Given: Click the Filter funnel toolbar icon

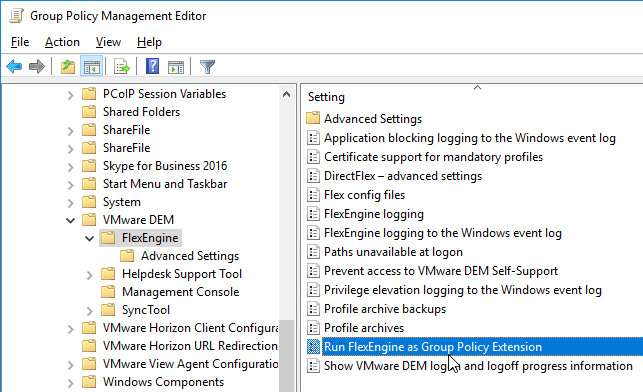Looking at the screenshot, I should click(x=207, y=67).
